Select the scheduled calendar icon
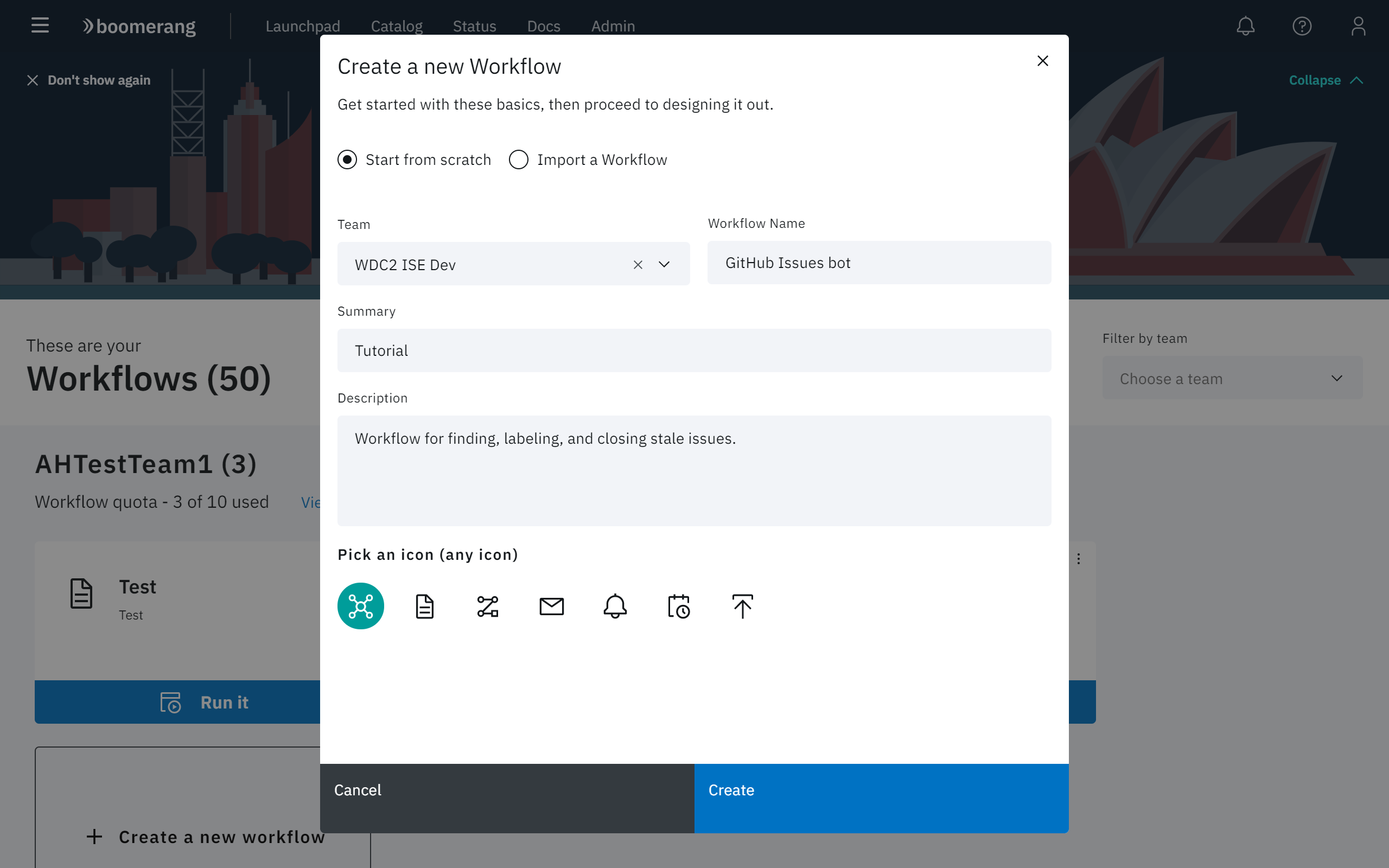Image resolution: width=1389 pixels, height=868 pixels. click(678, 605)
